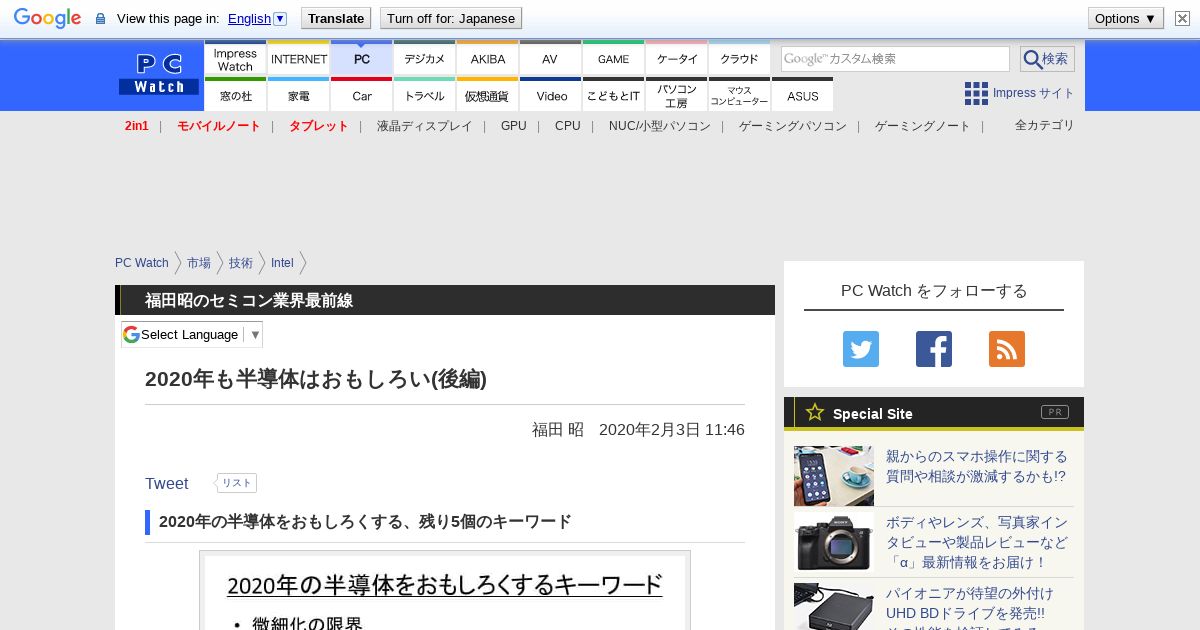Click the Translate button

[336, 18]
